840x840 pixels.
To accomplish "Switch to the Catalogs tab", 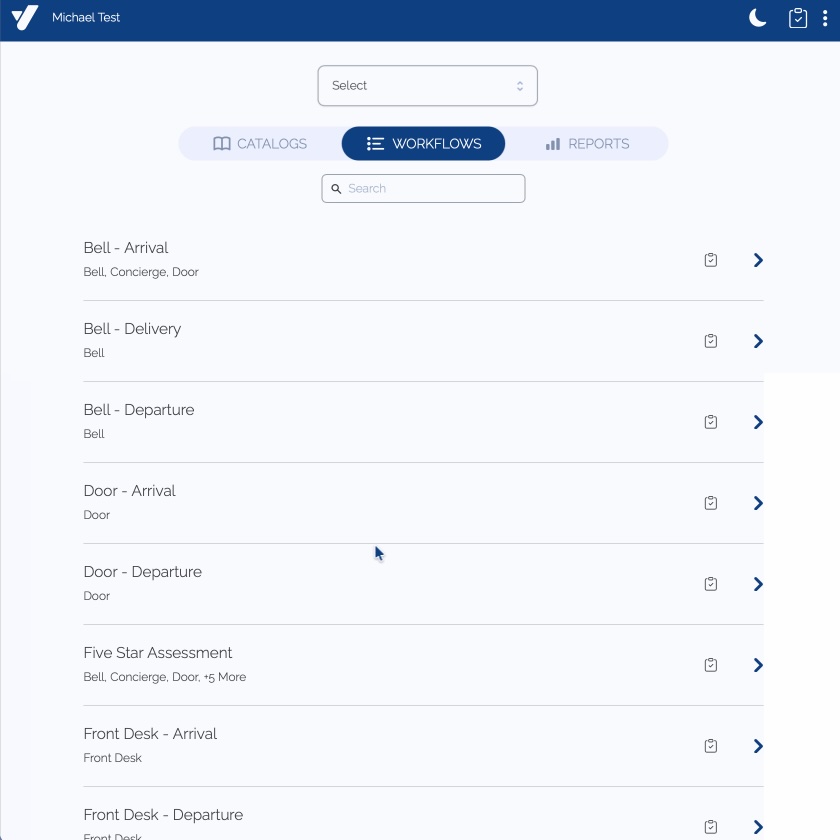I will click(260, 143).
